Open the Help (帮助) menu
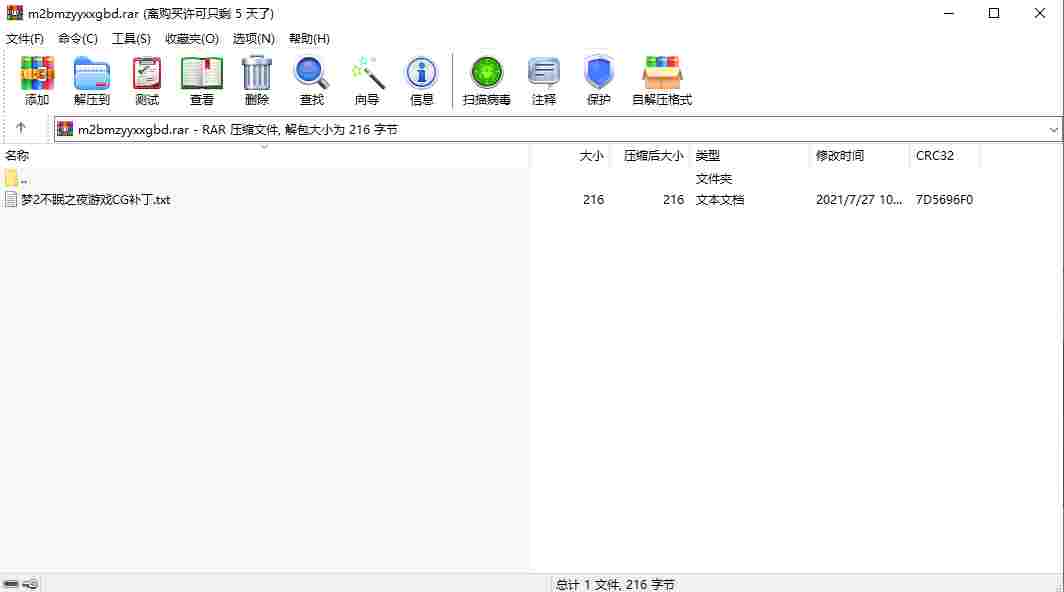Screen dimensions: 1064x592 [x=309, y=39]
